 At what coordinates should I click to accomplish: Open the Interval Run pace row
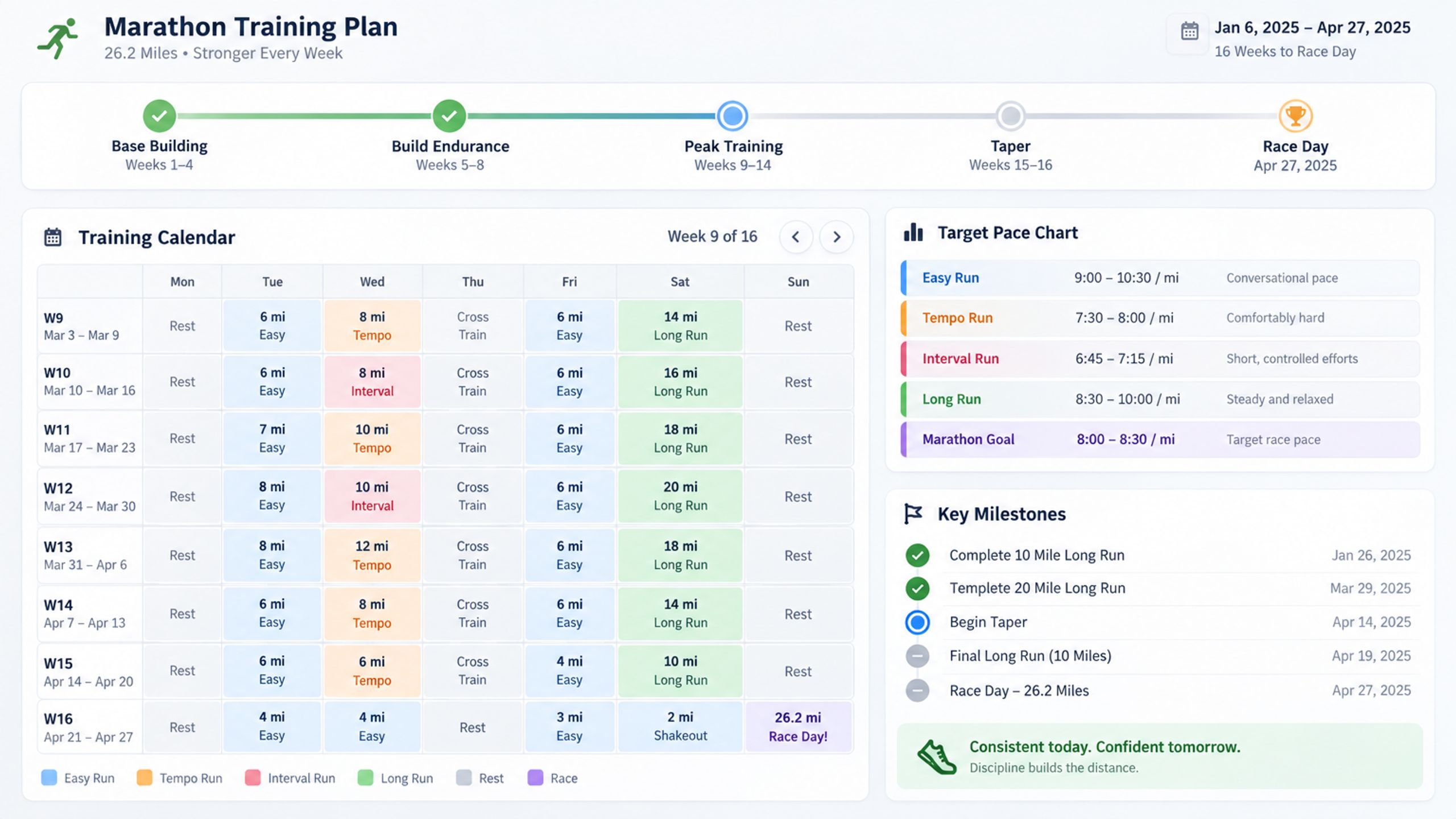click(x=1160, y=358)
